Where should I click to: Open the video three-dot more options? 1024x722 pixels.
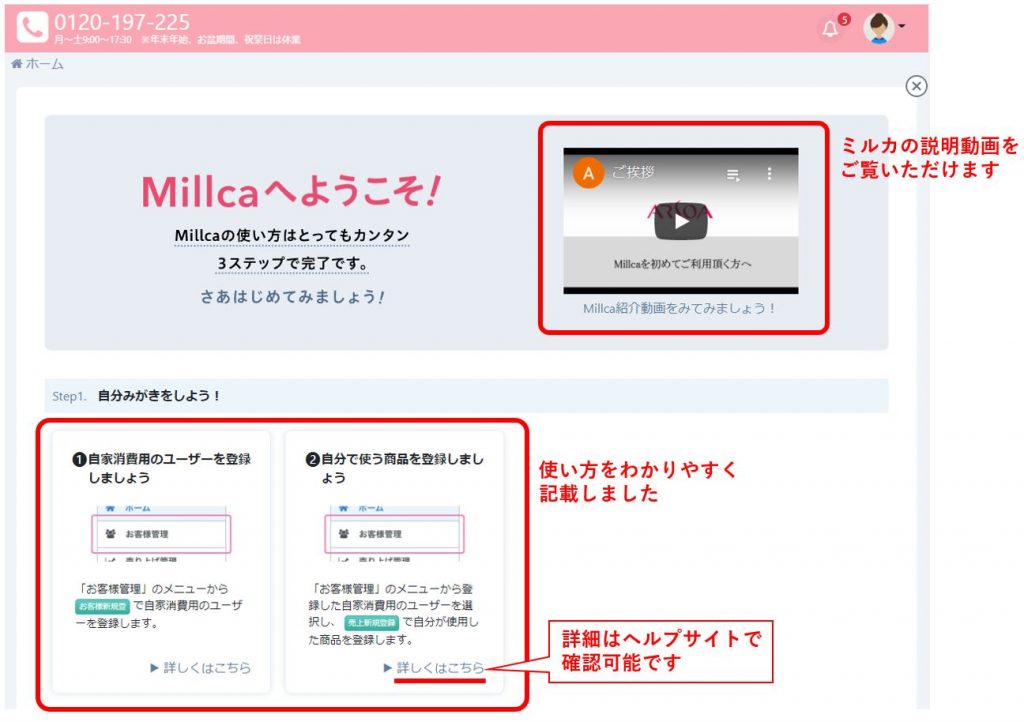point(769,174)
